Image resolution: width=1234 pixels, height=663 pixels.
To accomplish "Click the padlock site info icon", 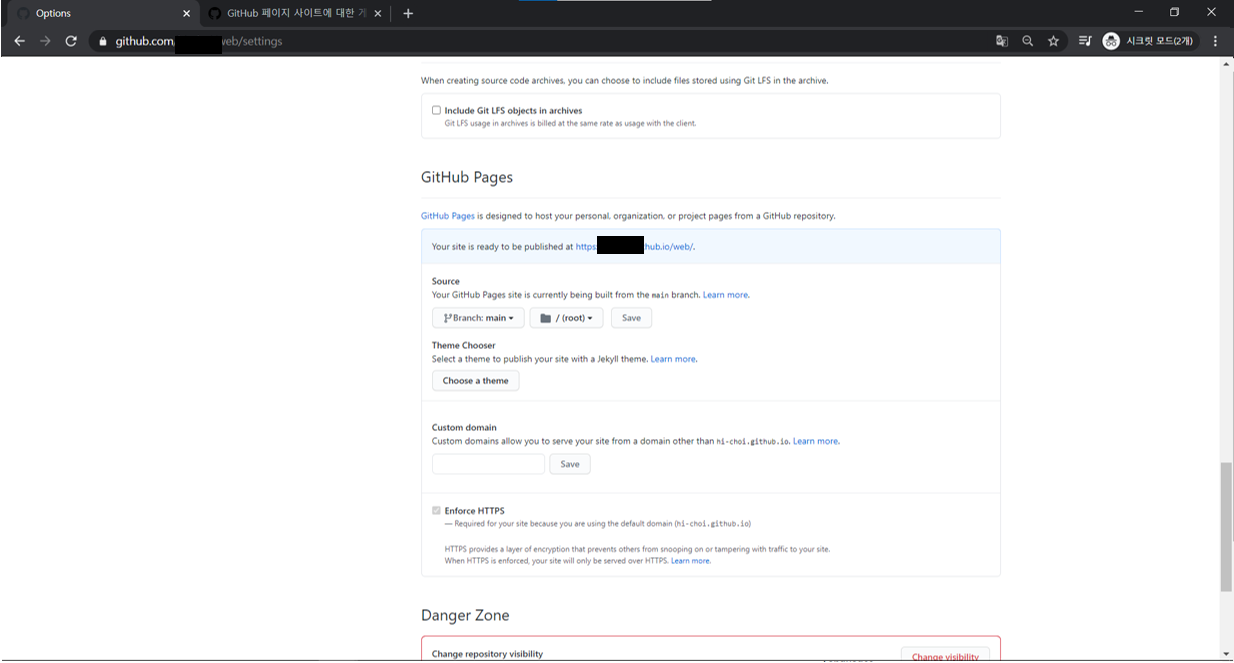I will tap(102, 41).
